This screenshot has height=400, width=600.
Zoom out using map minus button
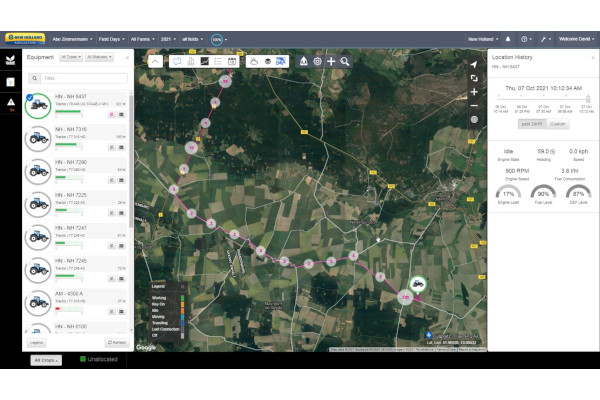474,106
